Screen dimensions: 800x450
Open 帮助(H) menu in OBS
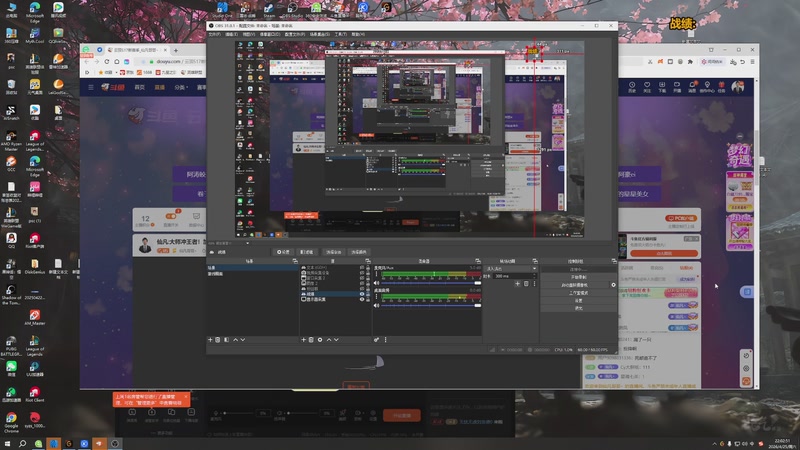click(358, 34)
